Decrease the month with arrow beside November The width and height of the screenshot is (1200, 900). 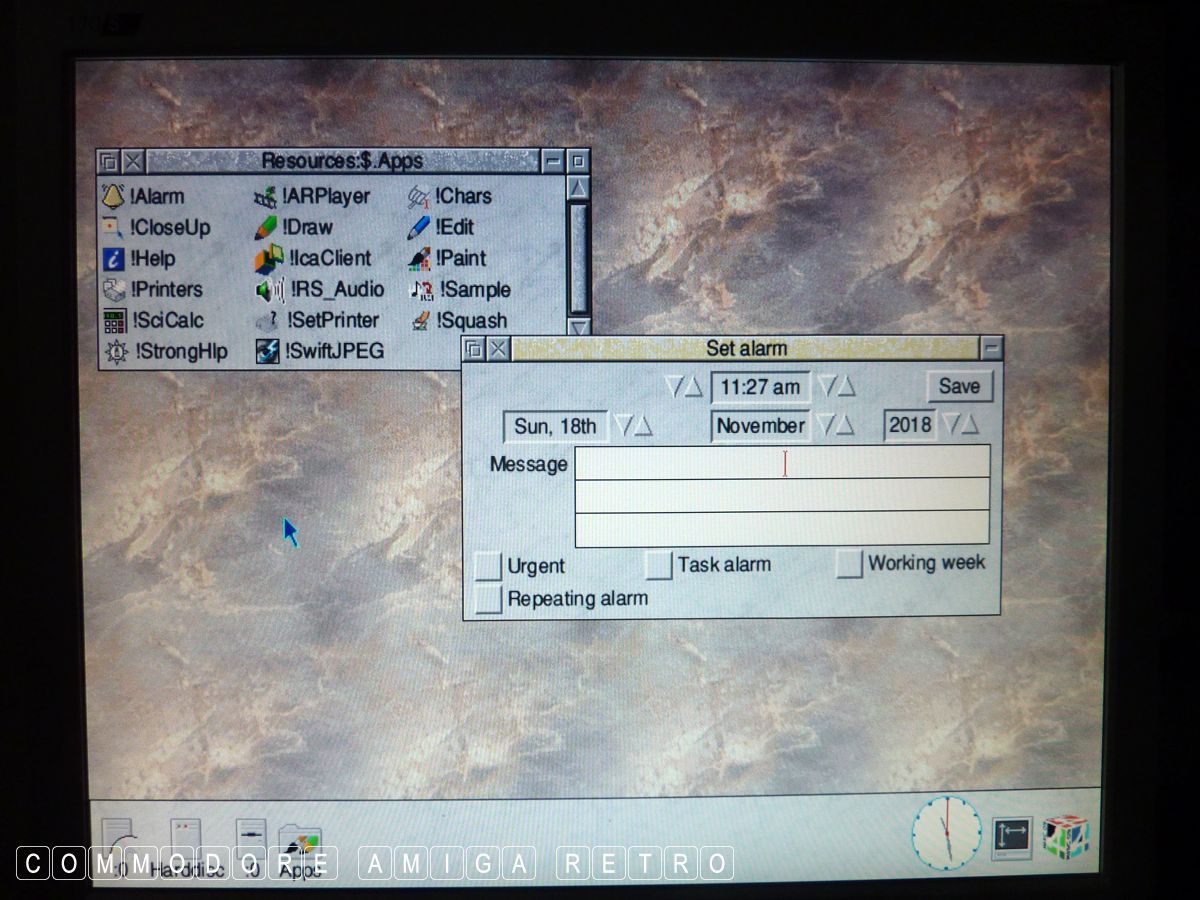pyautogui.click(x=825, y=426)
